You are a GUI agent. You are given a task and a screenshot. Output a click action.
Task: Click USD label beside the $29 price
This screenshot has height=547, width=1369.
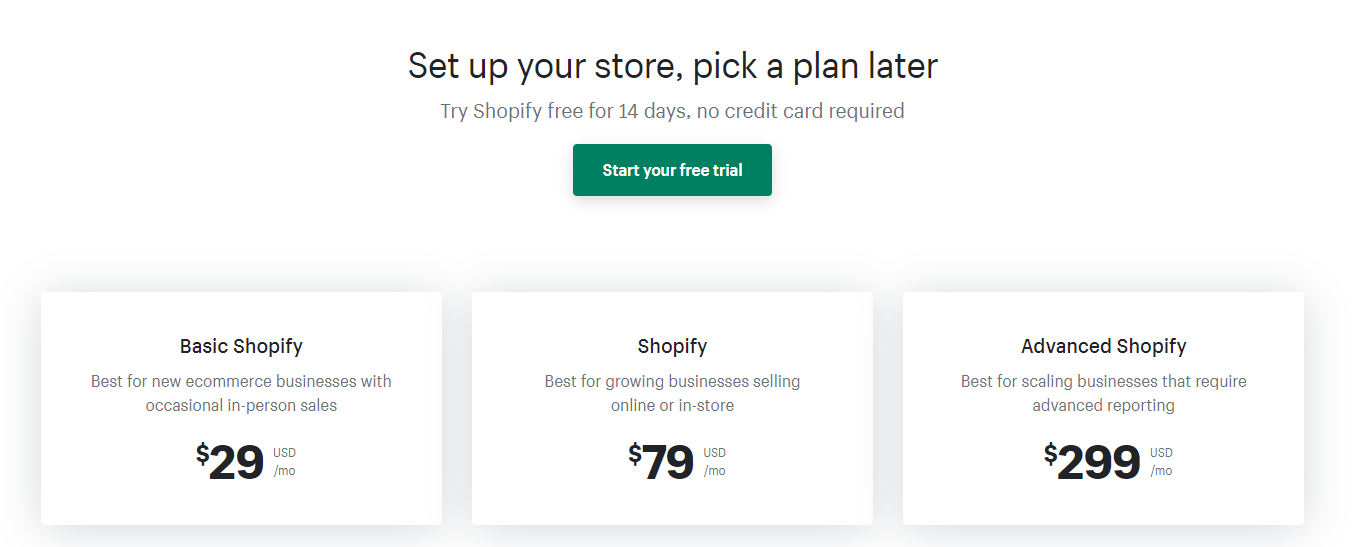(284, 453)
